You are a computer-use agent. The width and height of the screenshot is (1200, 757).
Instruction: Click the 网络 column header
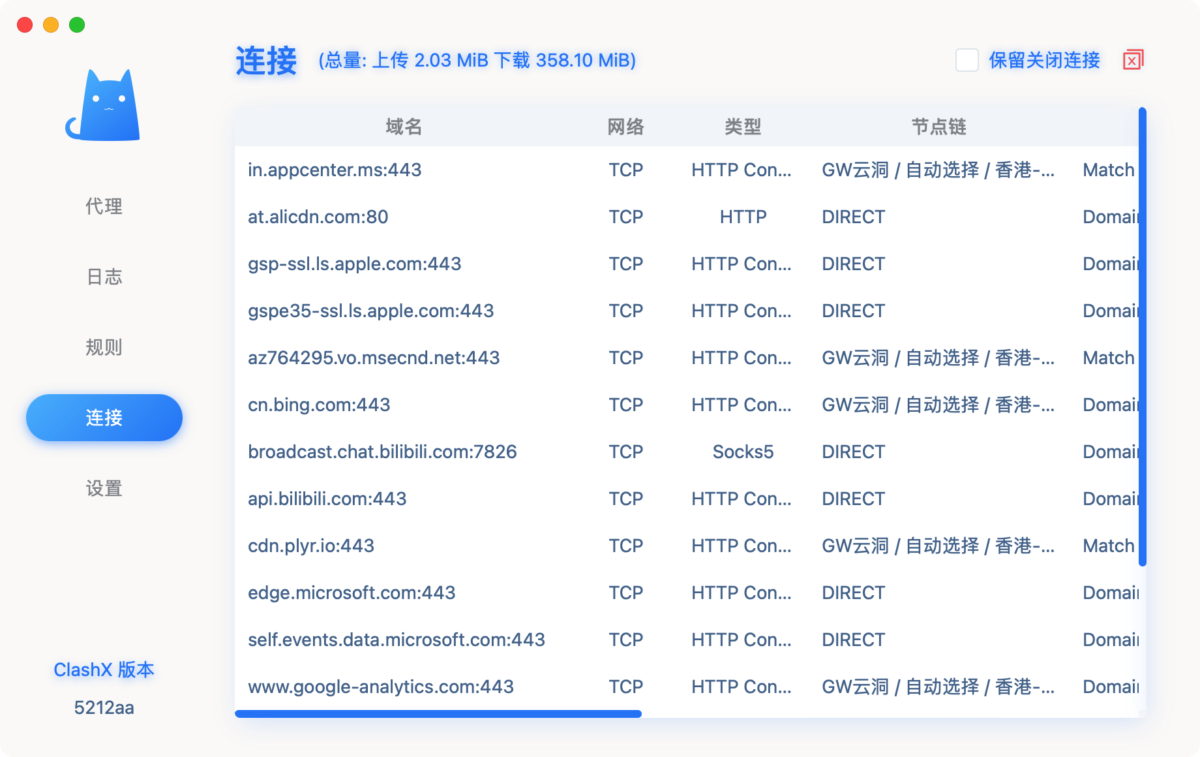tap(626, 127)
